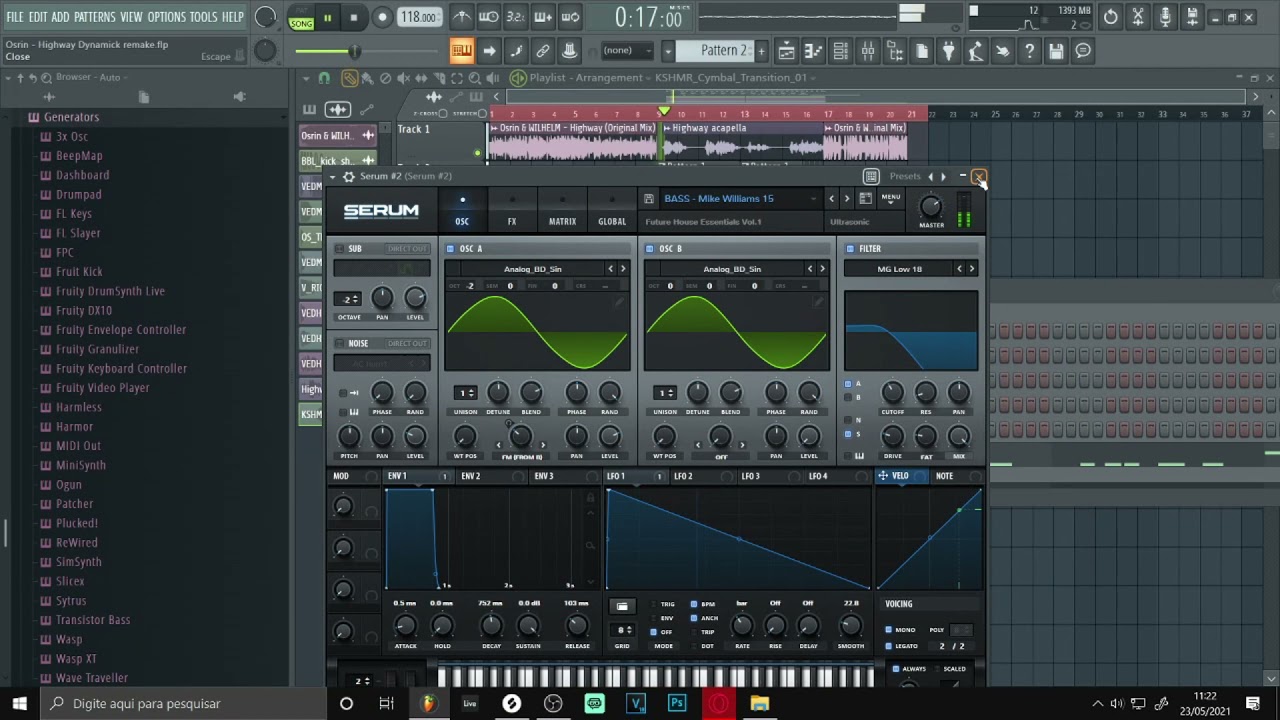Toggle OSC A on/off

[450, 248]
